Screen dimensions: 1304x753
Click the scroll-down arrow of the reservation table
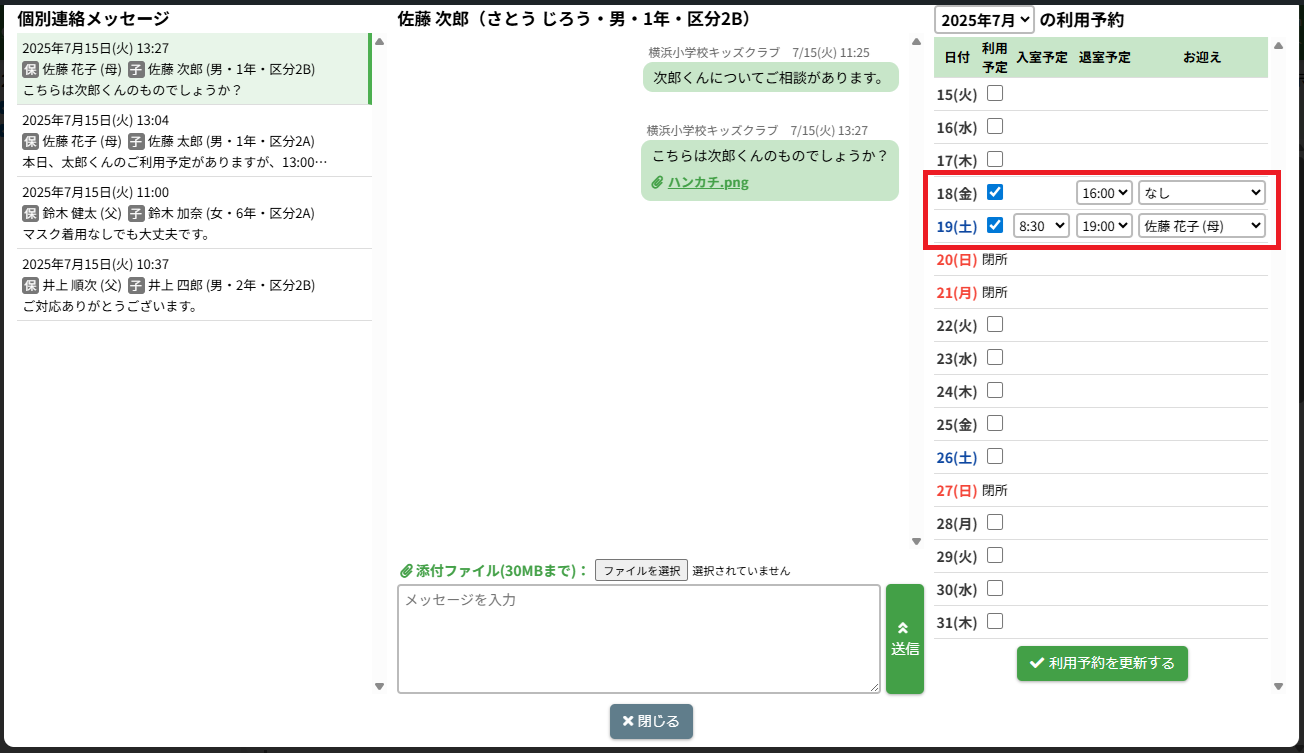[1278, 686]
